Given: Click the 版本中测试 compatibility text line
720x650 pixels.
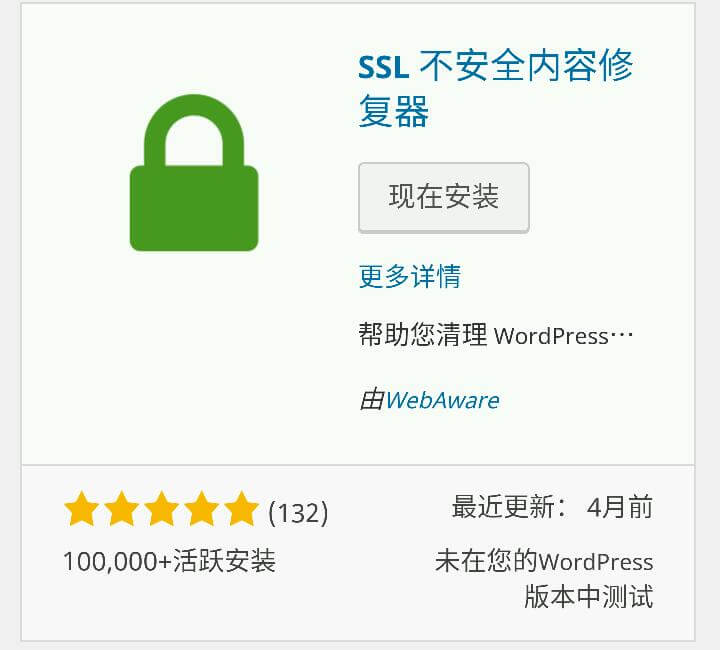Looking at the screenshot, I should (x=589, y=596).
